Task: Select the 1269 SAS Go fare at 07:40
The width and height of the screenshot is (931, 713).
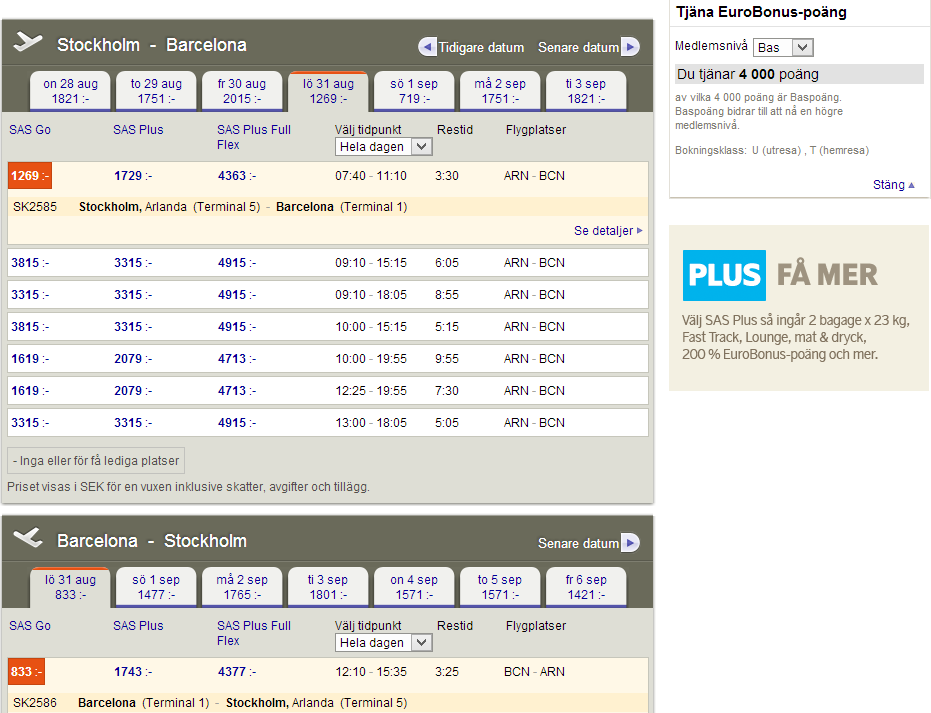Action: [29, 176]
